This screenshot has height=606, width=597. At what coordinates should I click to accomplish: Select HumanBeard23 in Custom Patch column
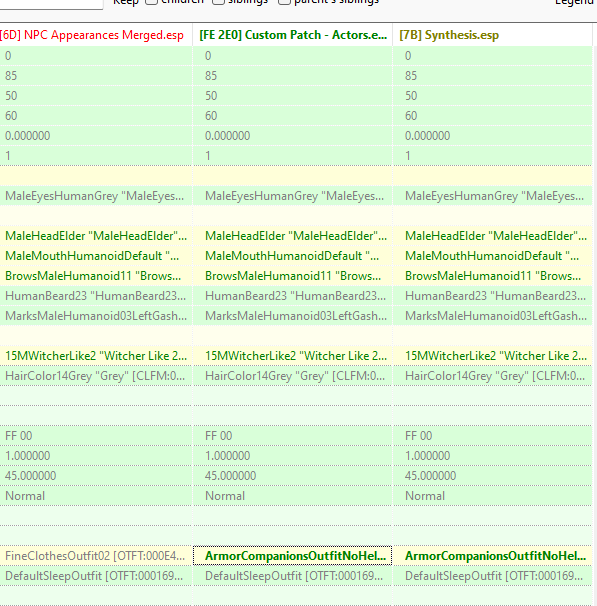tap(293, 296)
